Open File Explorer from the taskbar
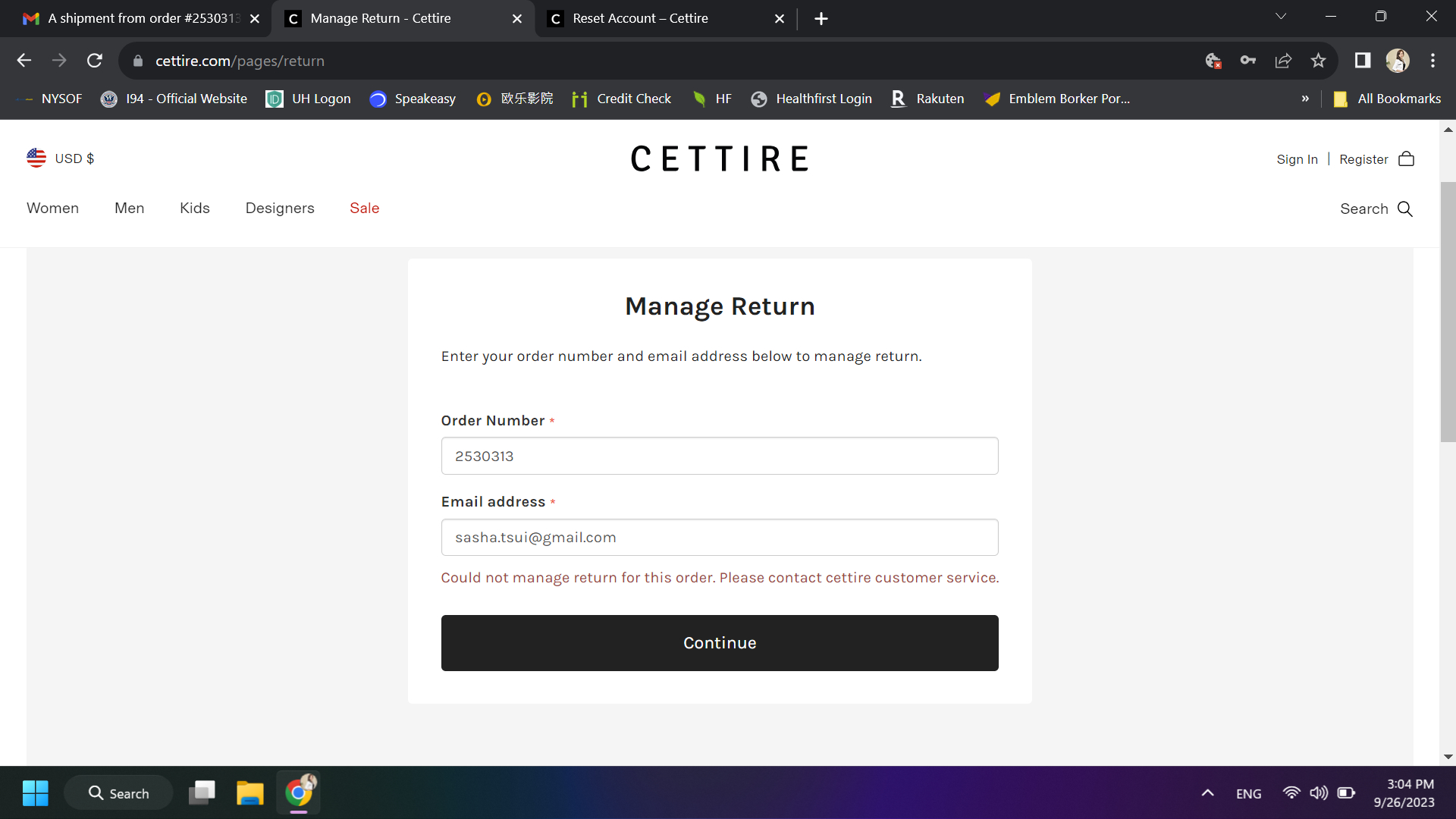 250,792
